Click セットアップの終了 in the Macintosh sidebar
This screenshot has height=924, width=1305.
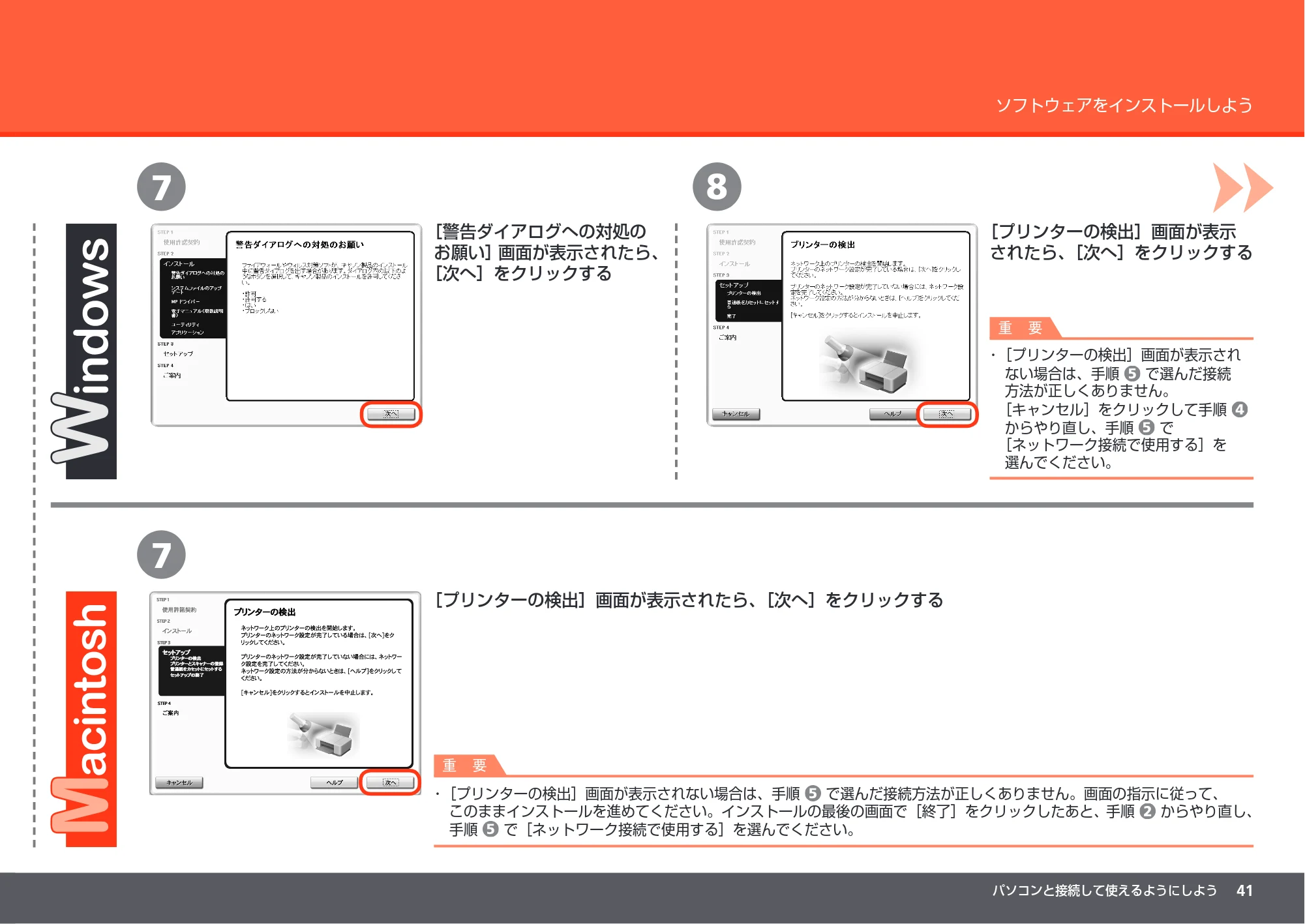click(187, 675)
